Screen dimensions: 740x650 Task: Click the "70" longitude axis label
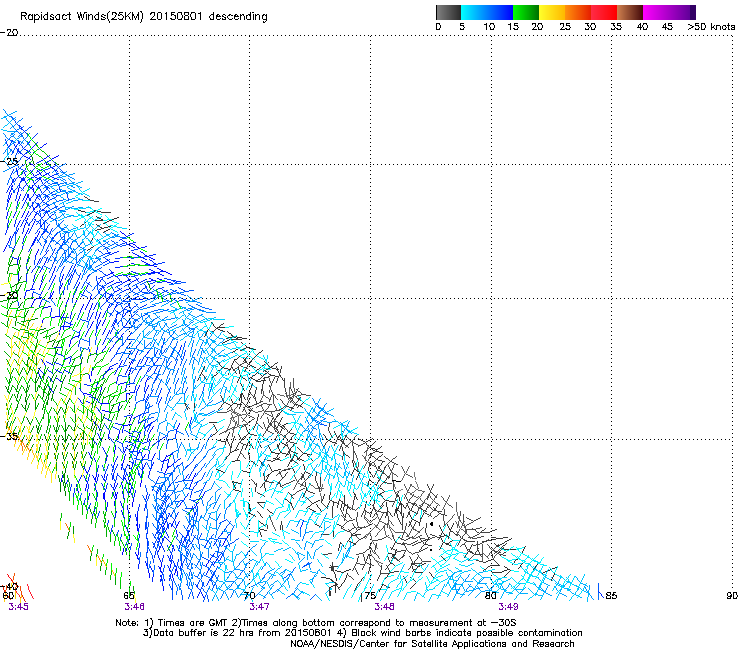click(x=250, y=596)
